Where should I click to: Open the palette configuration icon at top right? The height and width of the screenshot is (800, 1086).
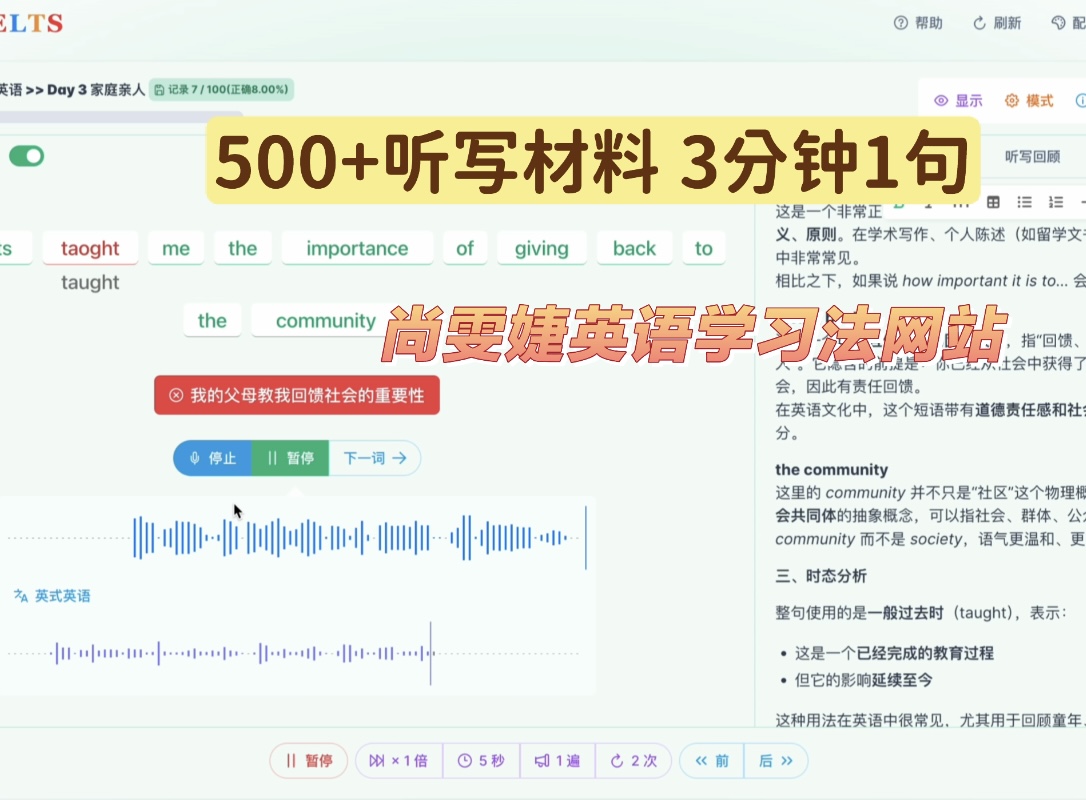click(1059, 23)
